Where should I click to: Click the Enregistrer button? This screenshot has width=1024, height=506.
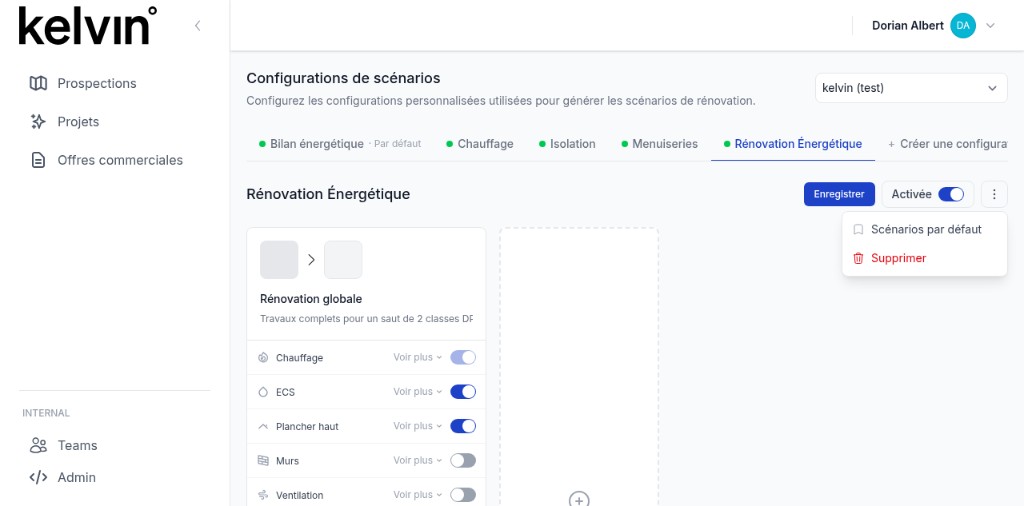point(839,194)
